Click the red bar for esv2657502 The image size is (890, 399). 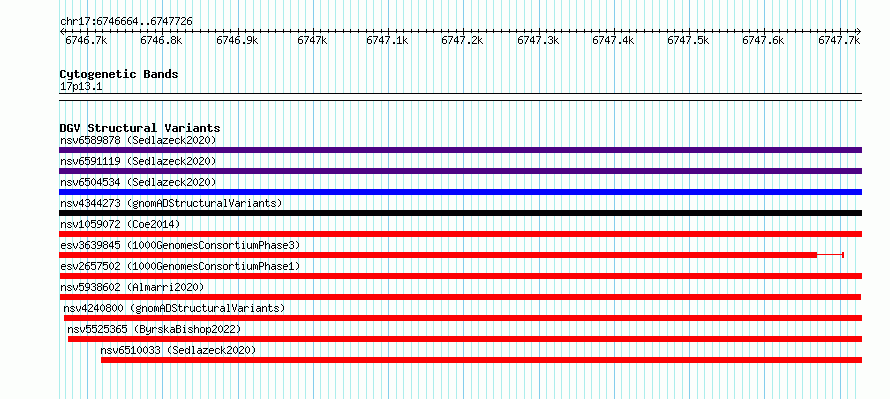(460, 276)
